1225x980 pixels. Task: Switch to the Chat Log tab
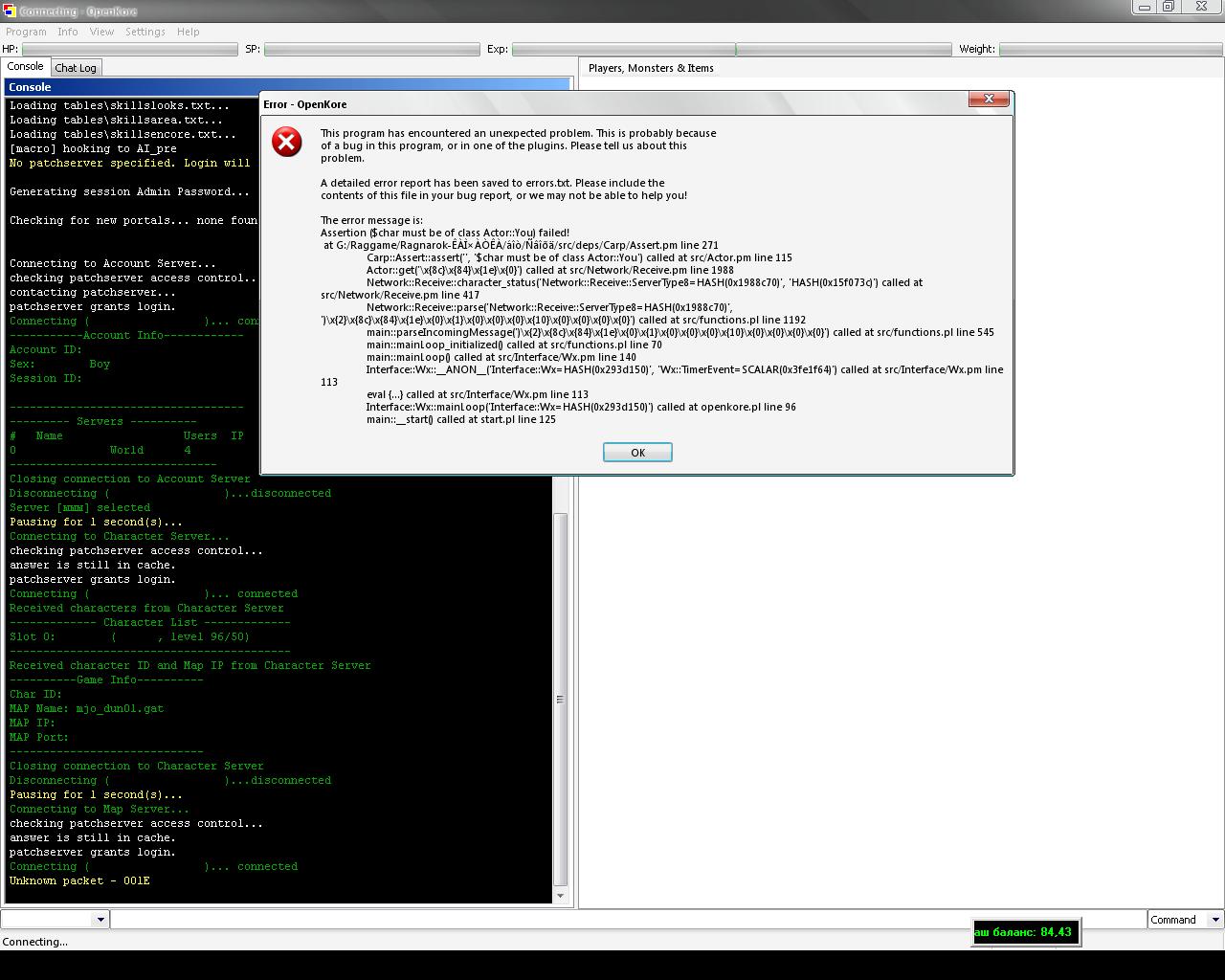point(76,68)
